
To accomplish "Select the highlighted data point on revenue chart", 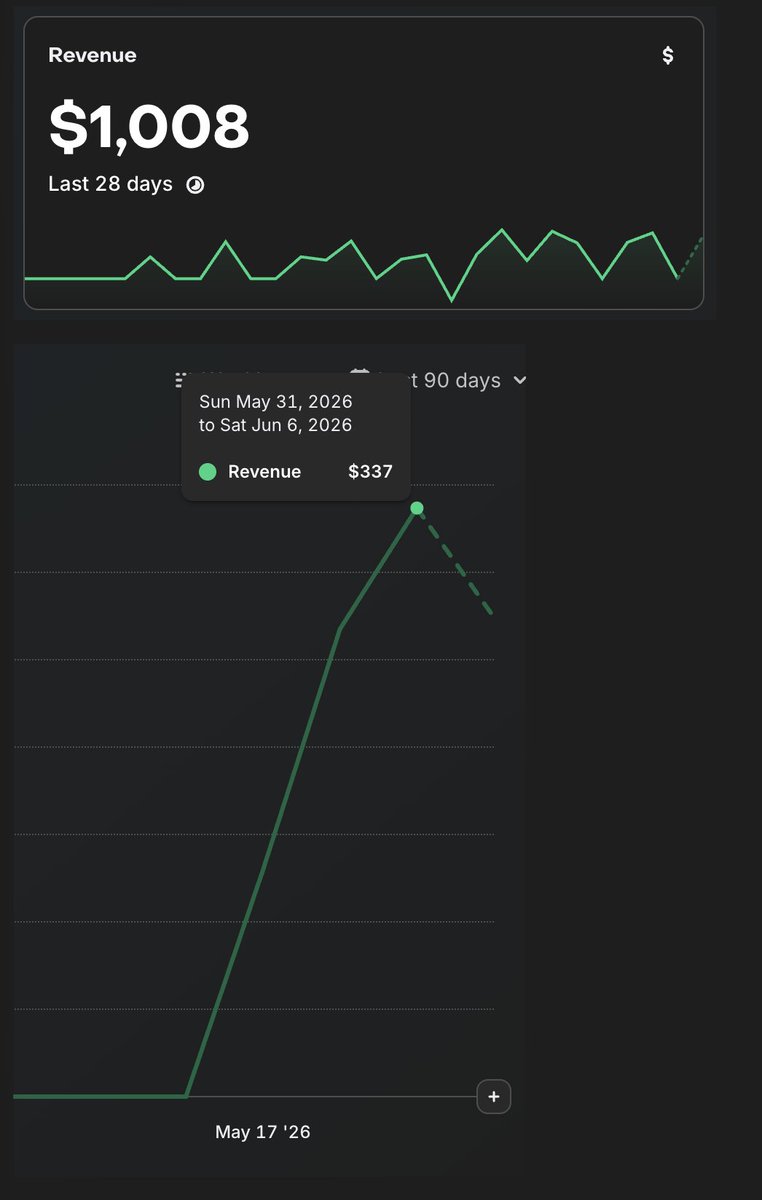I will pyautogui.click(x=417, y=508).
